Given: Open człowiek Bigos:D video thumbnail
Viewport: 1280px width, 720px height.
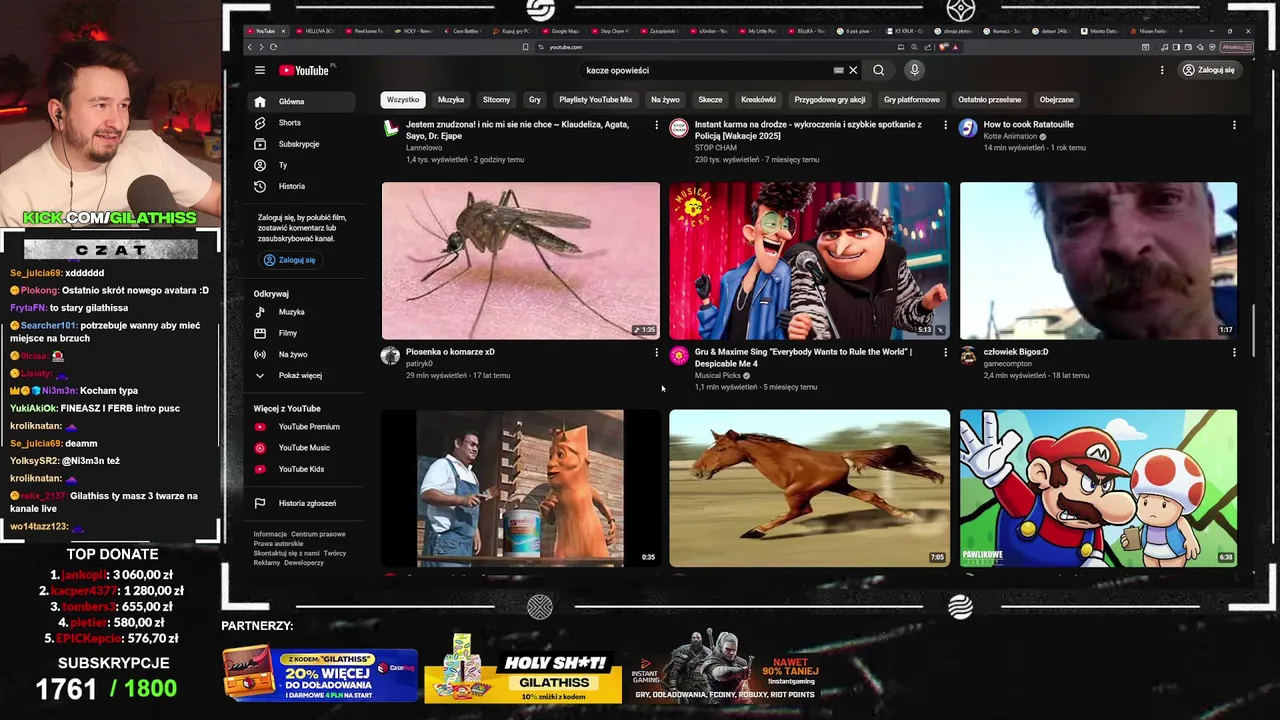Looking at the screenshot, I should point(1098,260).
